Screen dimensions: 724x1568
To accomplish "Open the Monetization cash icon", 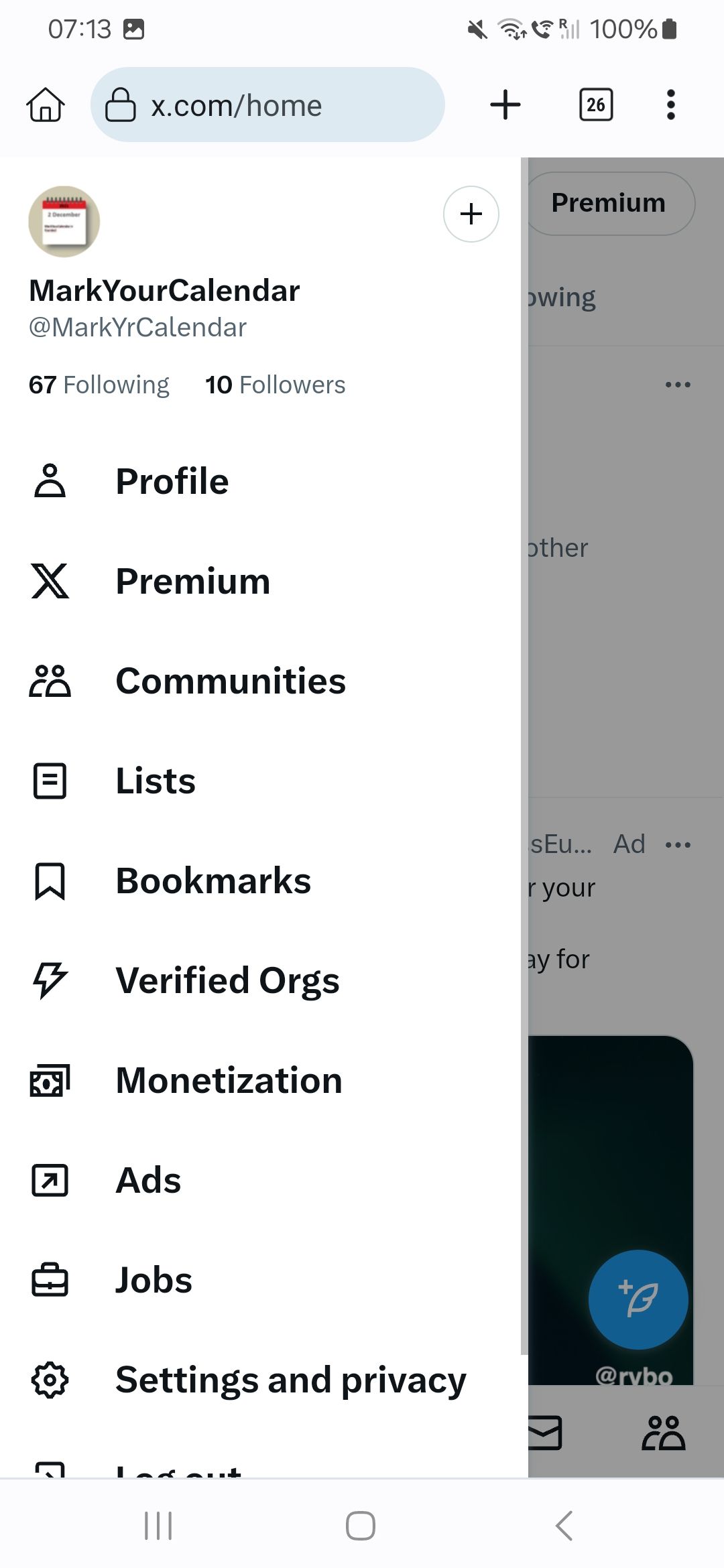I will click(50, 1080).
